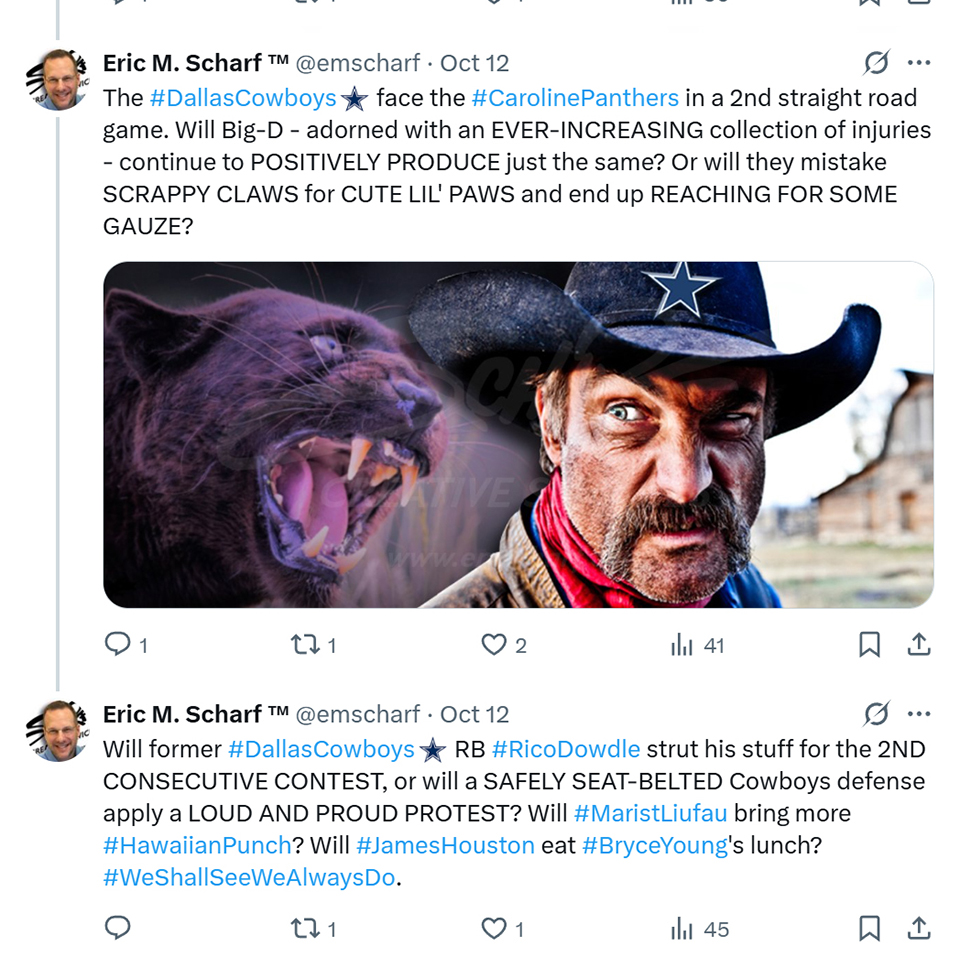This screenshot has width=960, height=968.
Task: Open the #HawaiianPunch hashtag link
Action: (x=197, y=845)
